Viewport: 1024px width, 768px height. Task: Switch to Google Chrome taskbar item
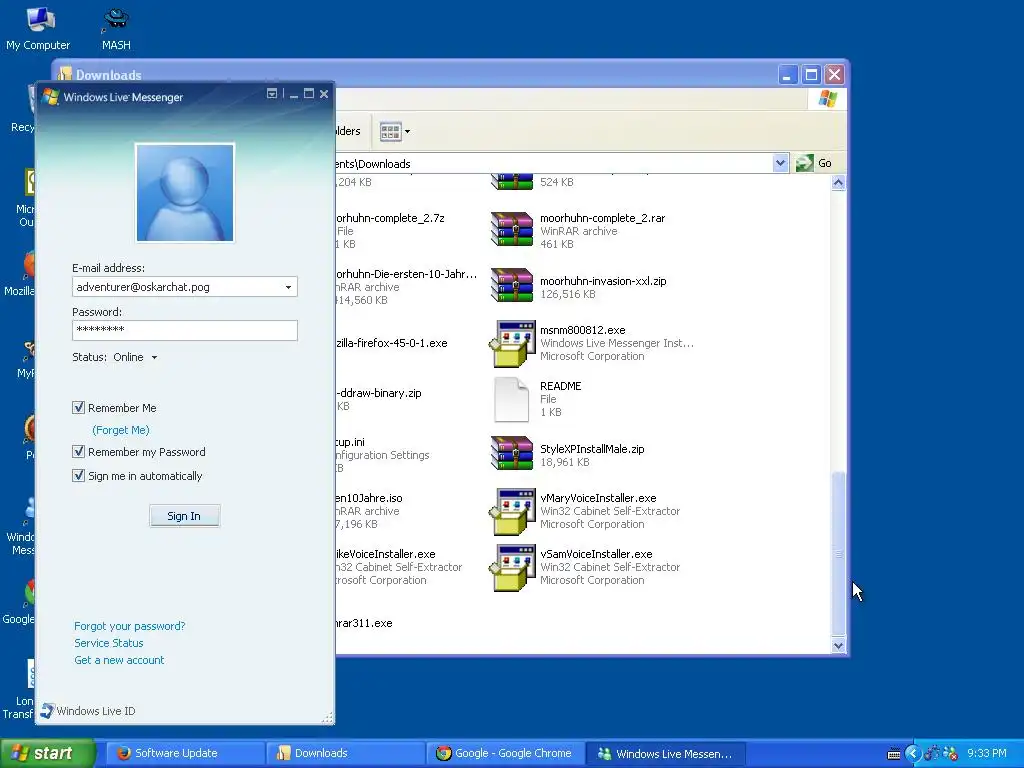point(505,754)
